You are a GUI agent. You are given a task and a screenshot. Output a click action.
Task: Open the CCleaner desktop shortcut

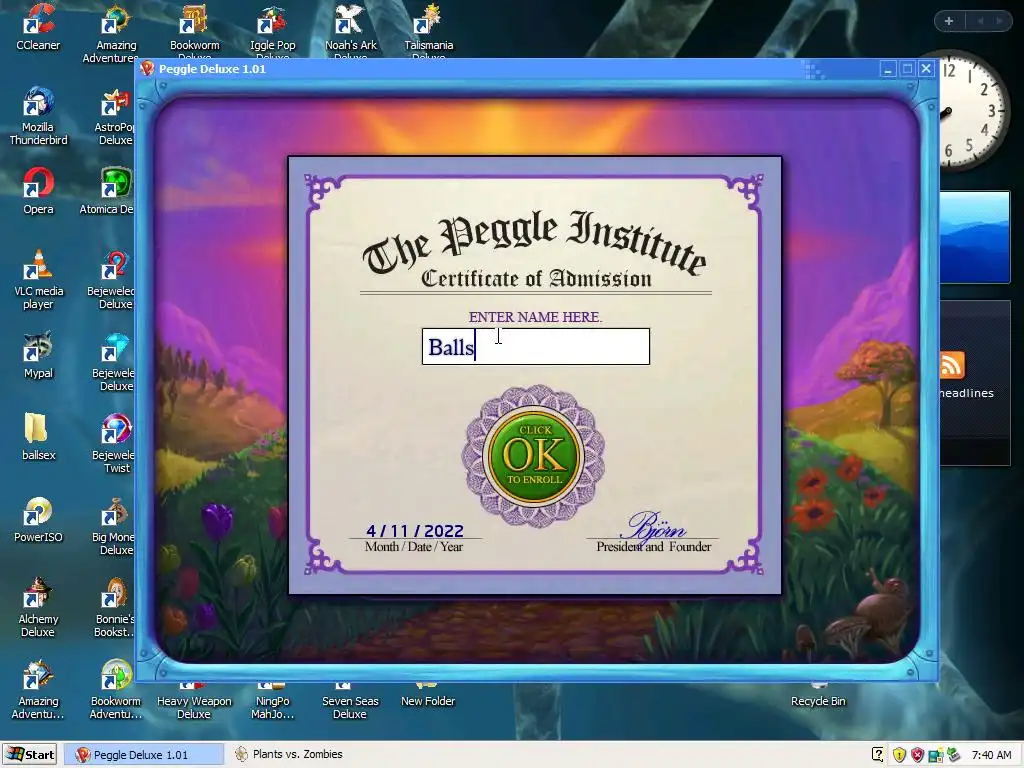(38, 27)
